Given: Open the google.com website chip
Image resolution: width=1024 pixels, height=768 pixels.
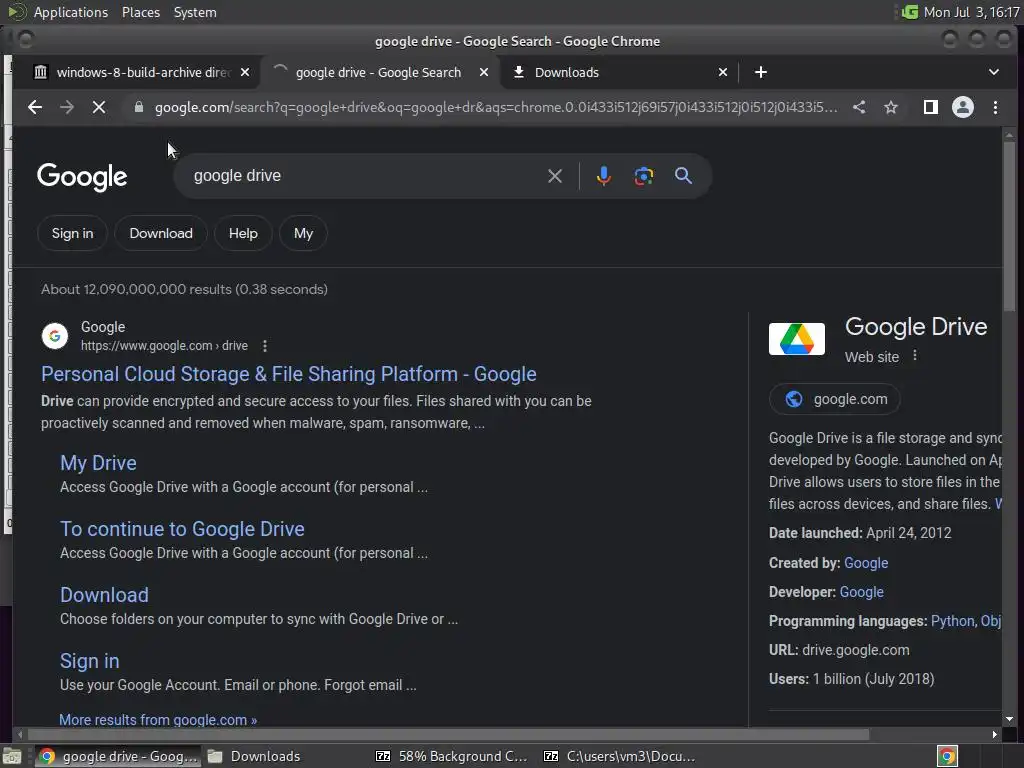Looking at the screenshot, I should (x=835, y=399).
